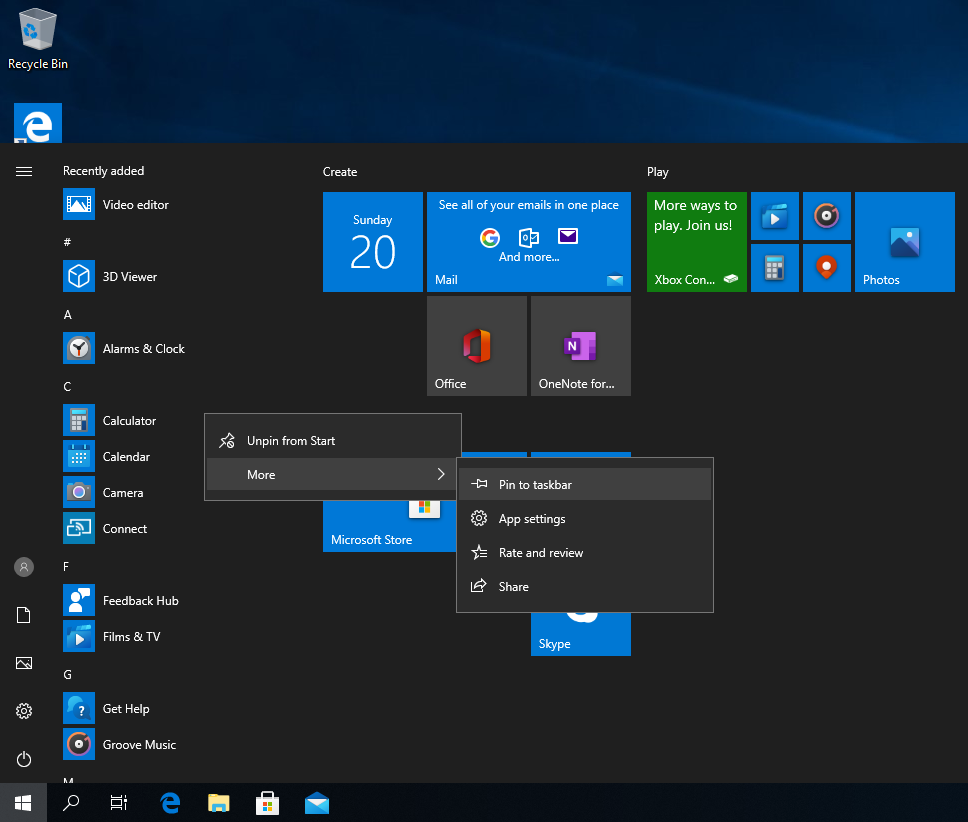Open Pictures from the Start rail

point(23,663)
